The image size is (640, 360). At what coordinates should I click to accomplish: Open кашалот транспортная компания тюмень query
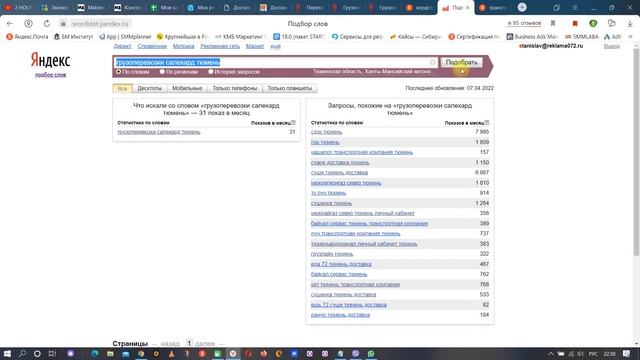point(362,152)
